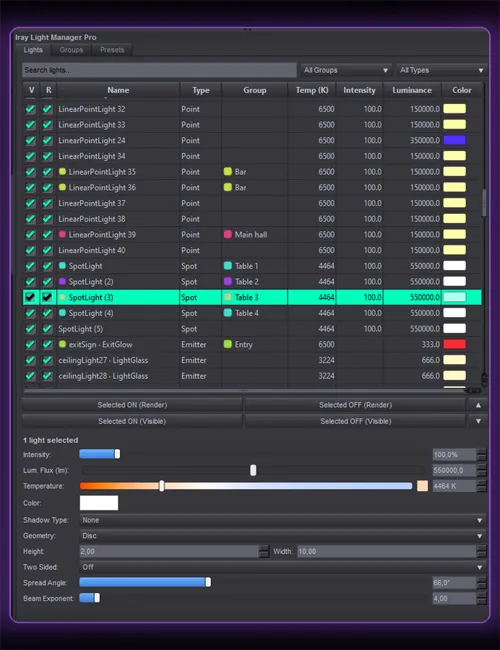Viewport: 500px width, 650px height.
Task: Click the 4464 K temperature value field
Action: click(454, 486)
